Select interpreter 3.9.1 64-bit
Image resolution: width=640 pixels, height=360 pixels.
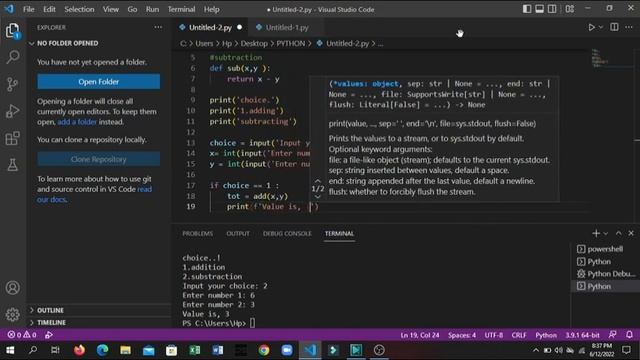point(582,335)
